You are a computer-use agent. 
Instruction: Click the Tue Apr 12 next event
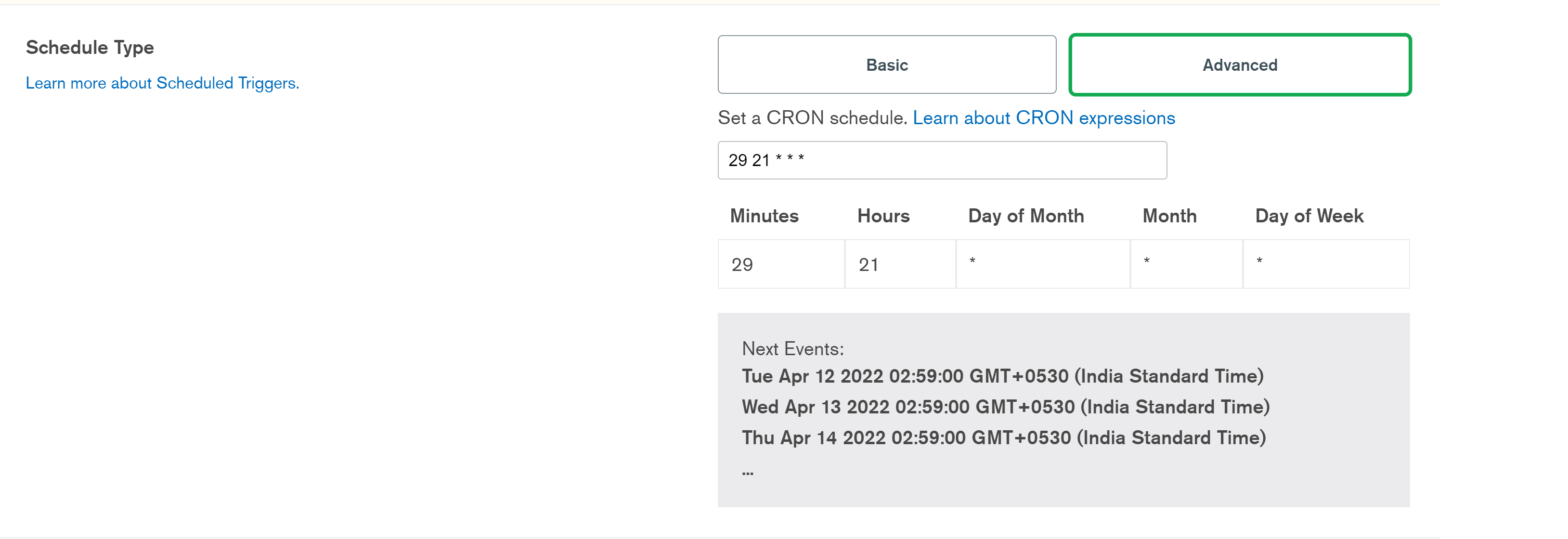click(1002, 376)
